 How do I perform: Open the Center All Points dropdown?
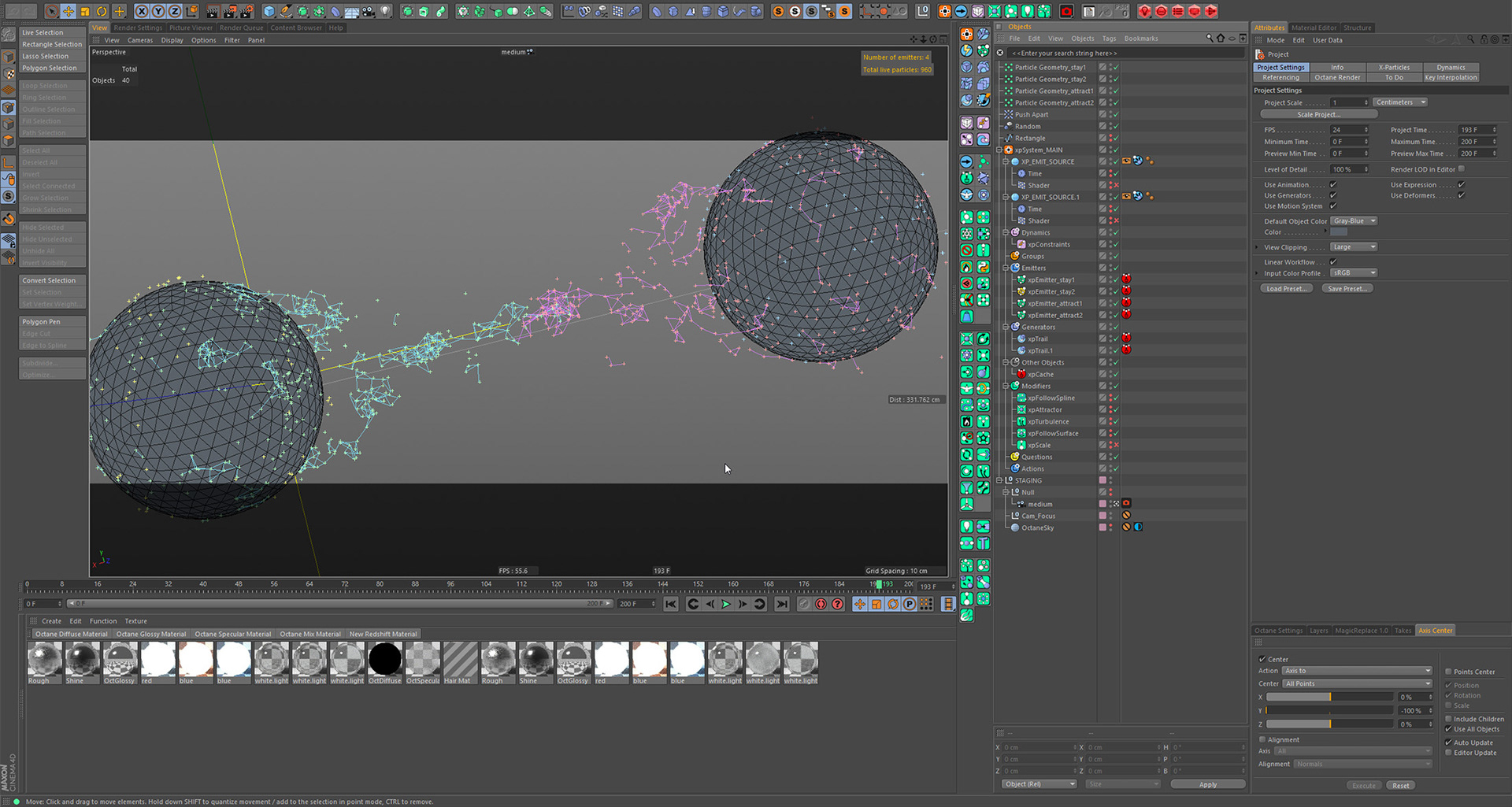(1357, 683)
